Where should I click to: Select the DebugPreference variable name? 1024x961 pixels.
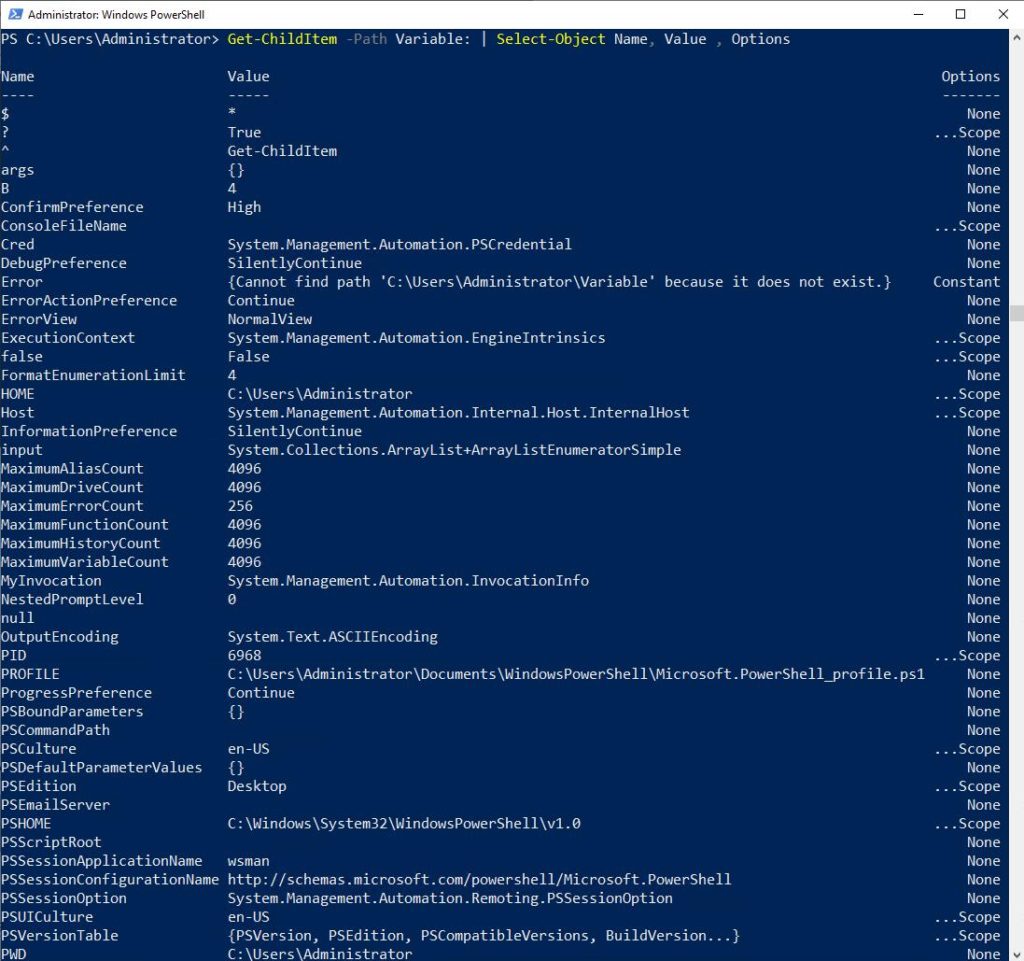[63, 263]
